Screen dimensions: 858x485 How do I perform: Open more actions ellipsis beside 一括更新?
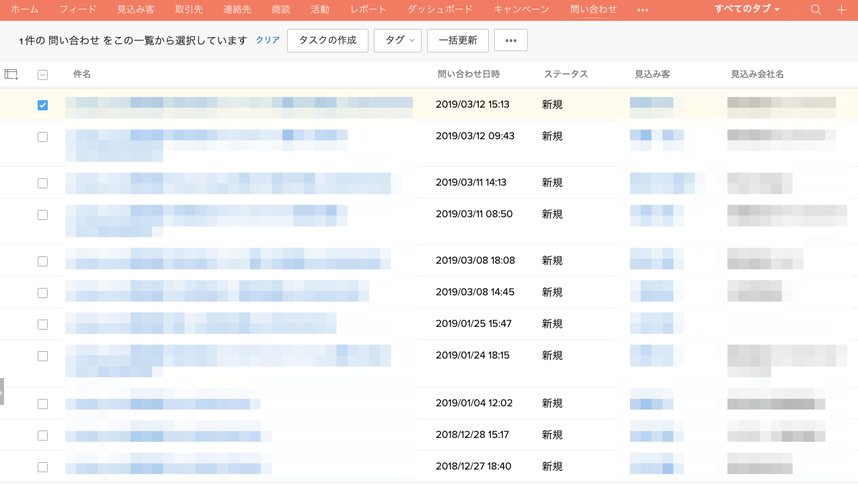510,41
